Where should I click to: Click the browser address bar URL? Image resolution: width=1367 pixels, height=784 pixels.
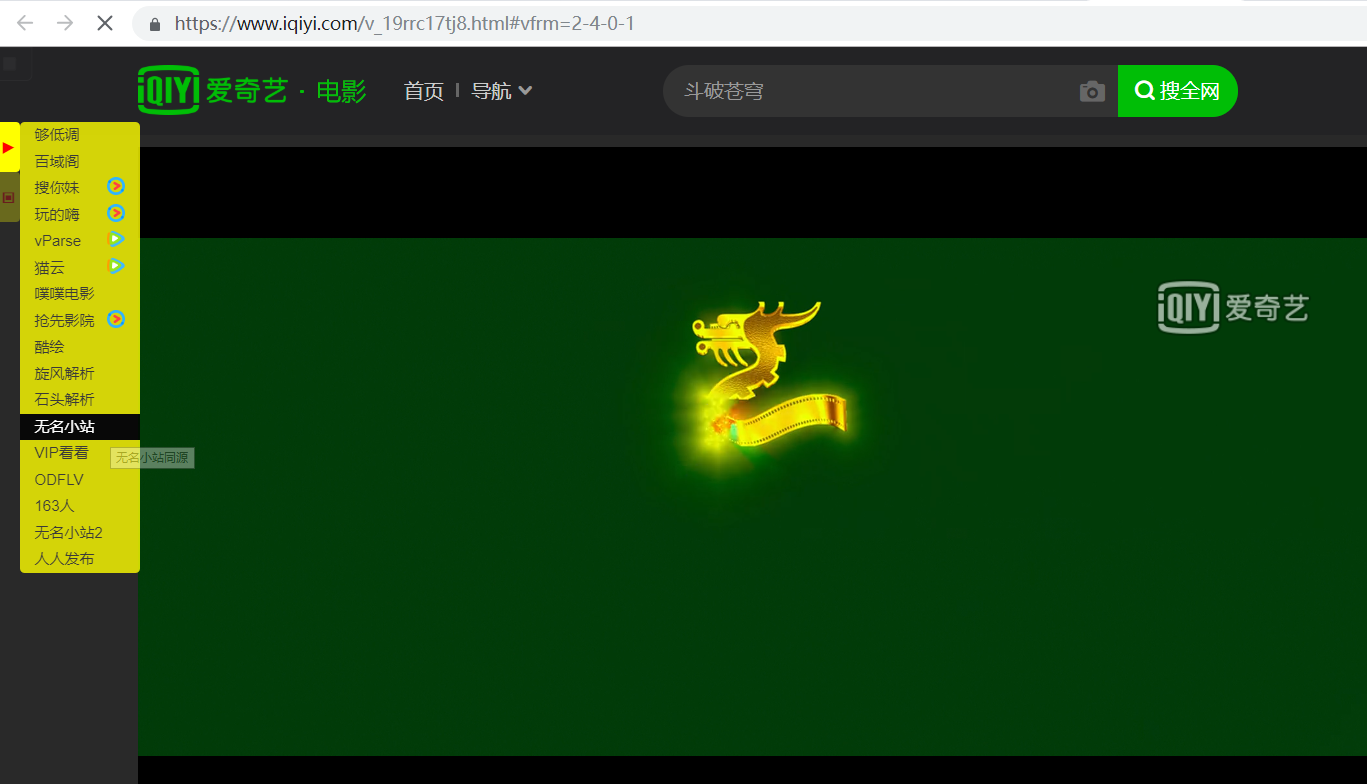[405, 23]
